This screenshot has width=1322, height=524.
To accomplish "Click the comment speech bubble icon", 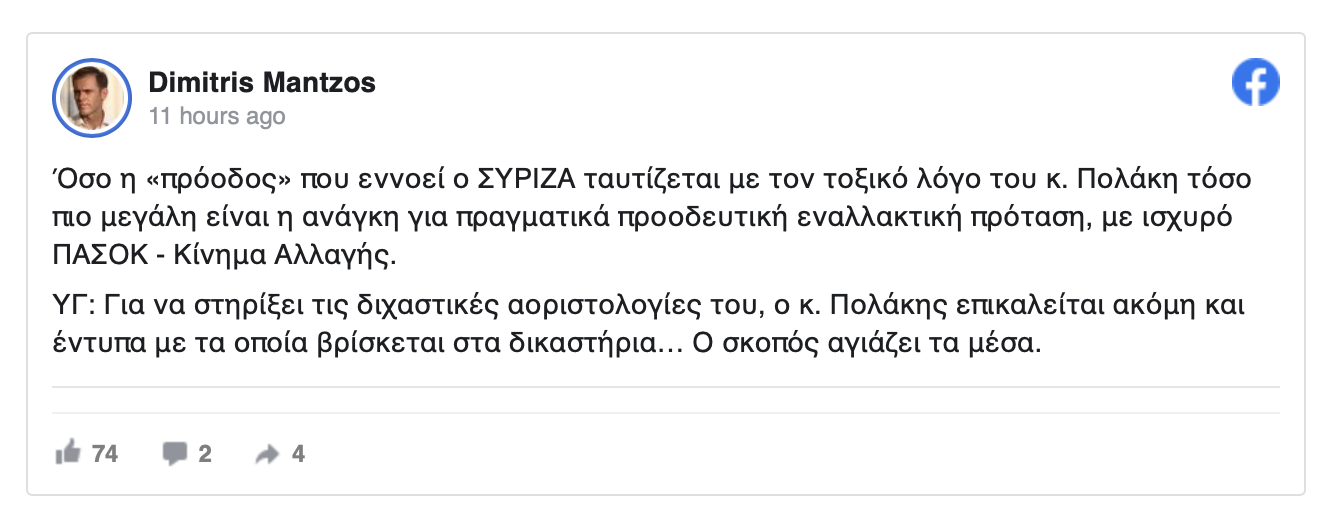I will (x=175, y=454).
